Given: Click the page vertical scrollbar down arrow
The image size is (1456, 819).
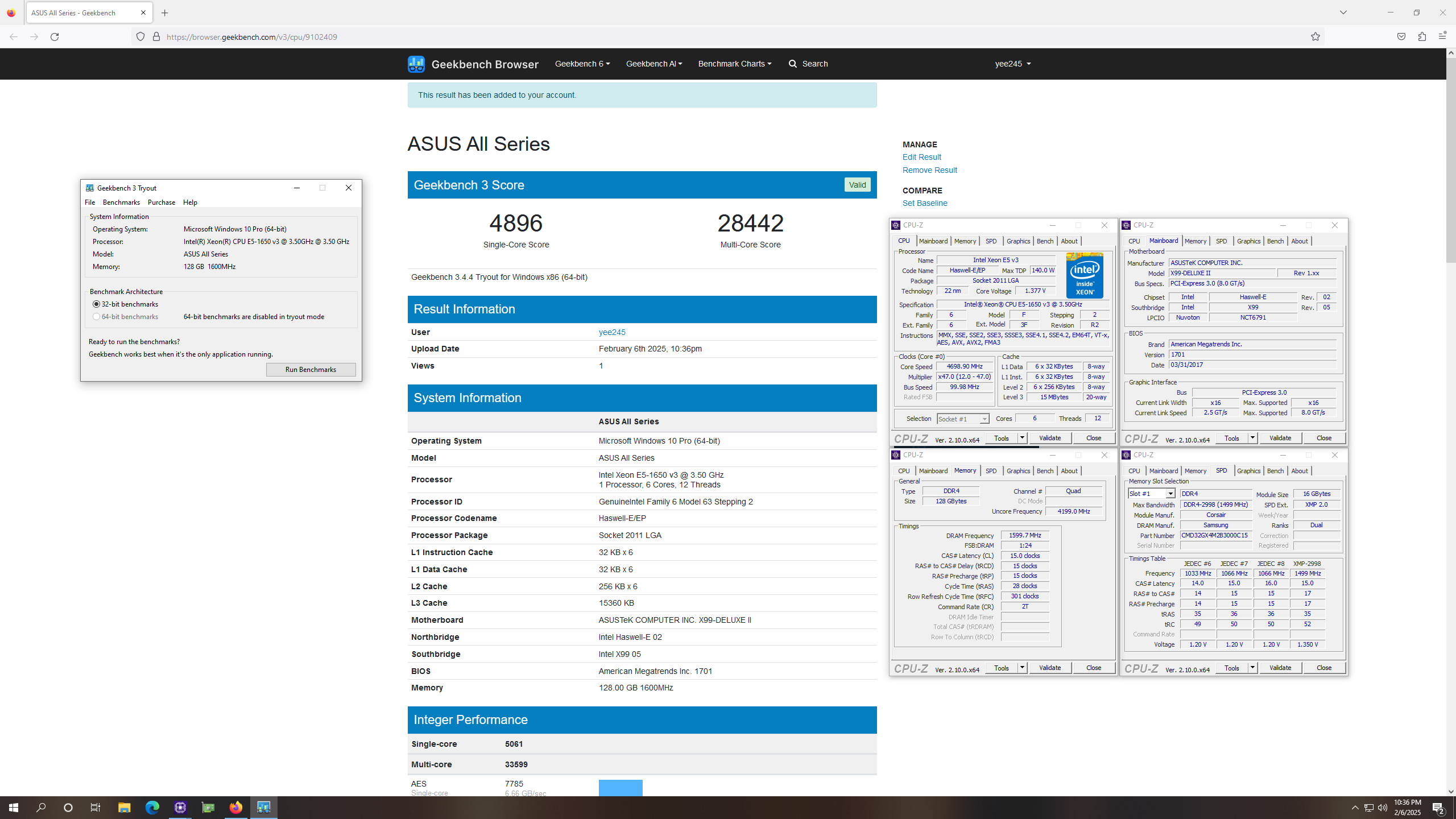Looking at the screenshot, I should click(x=1451, y=791).
